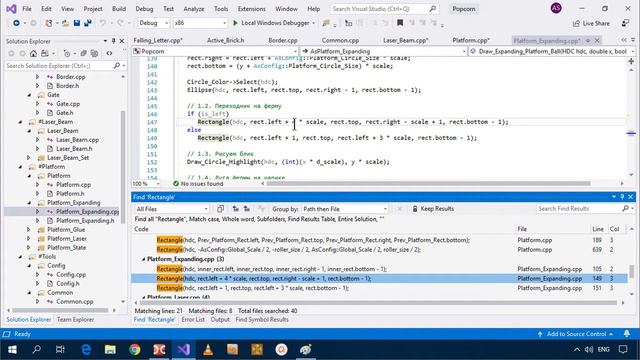The image size is (640, 360).
Task: Open the All Files scope dropdown
Action: tap(172, 209)
